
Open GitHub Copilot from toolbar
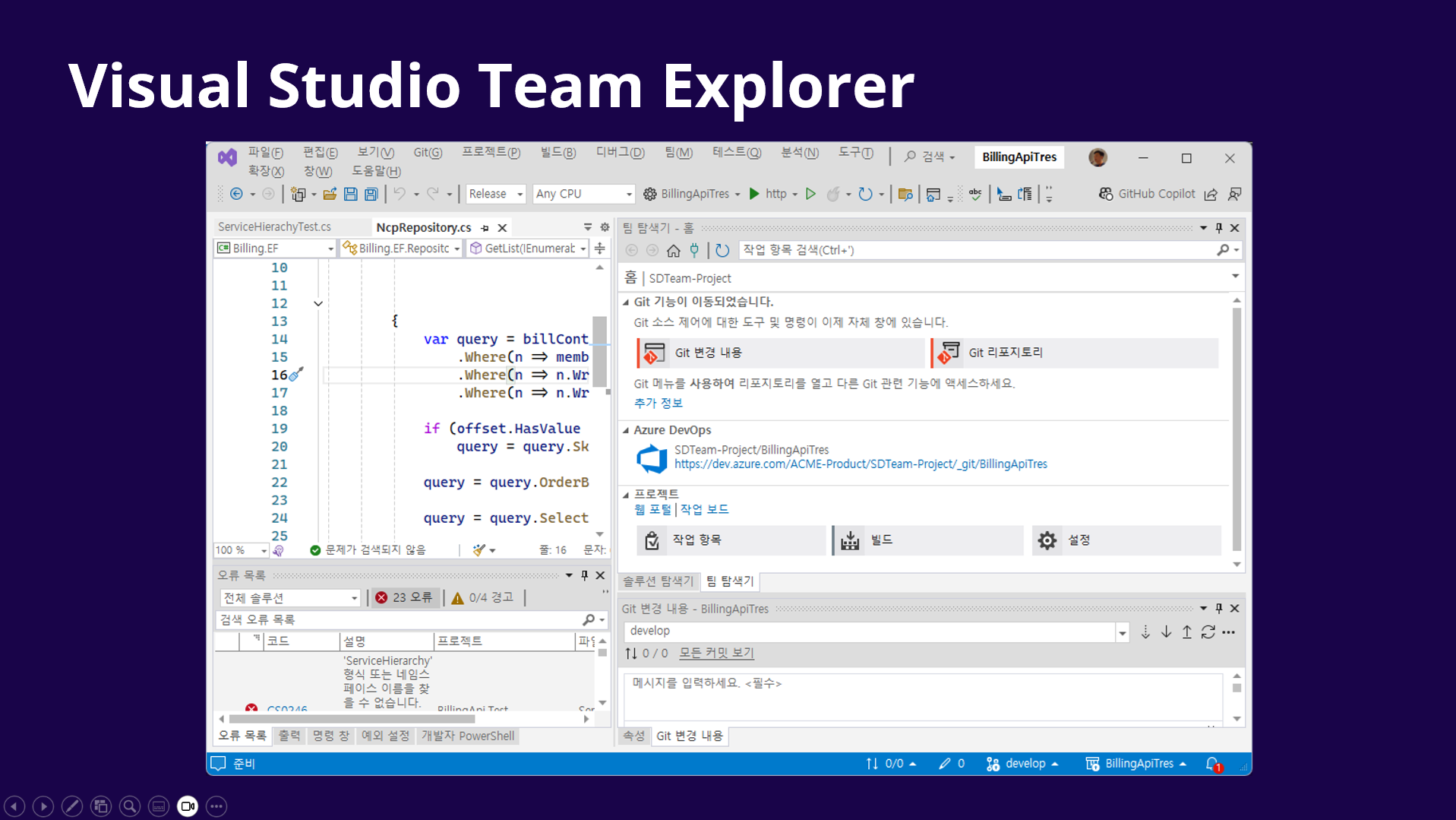click(1147, 194)
